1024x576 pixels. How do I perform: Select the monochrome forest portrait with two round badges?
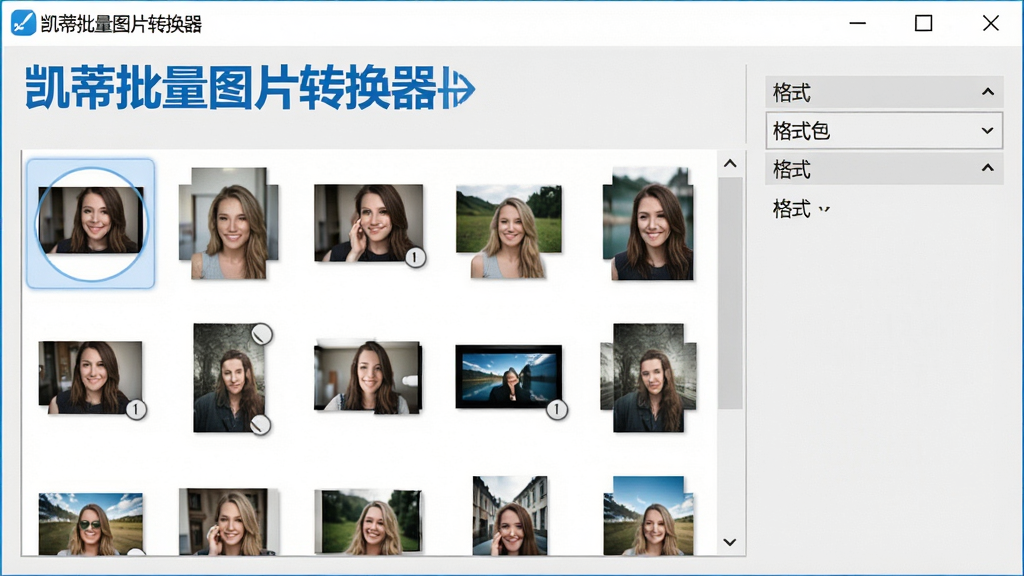coord(230,378)
